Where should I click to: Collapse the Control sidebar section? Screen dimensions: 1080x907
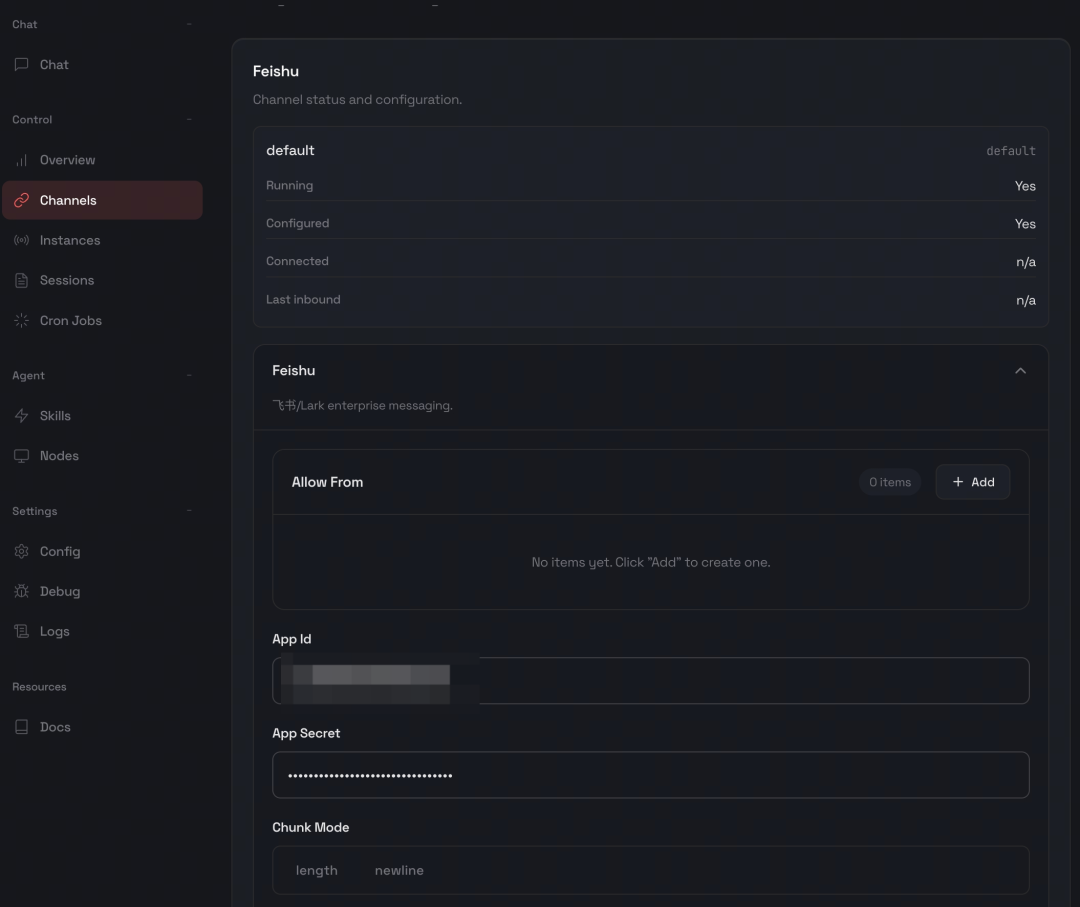point(189,119)
